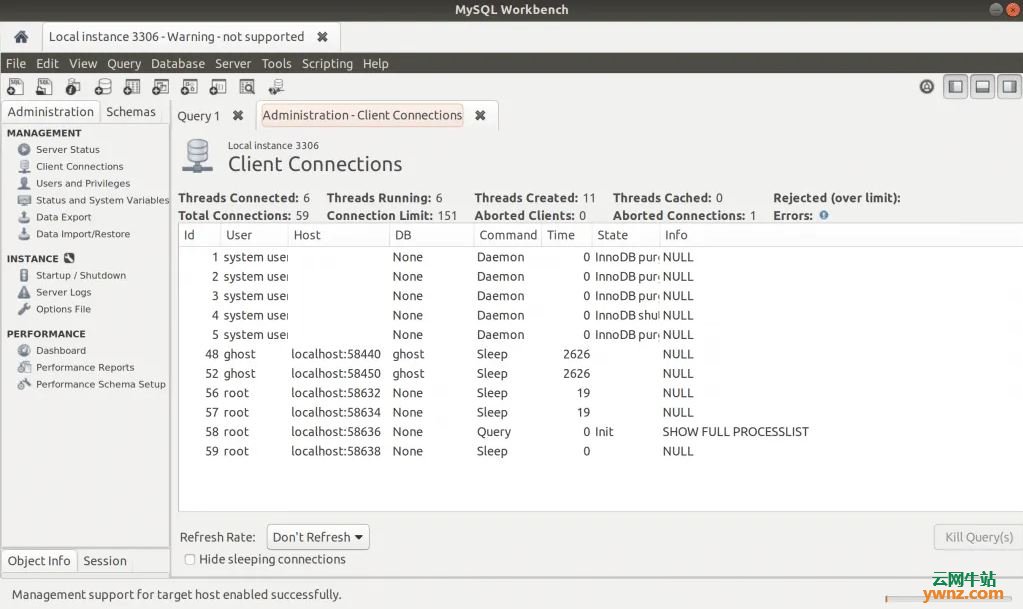Click the Options File wrench icon
1023x609 pixels.
point(24,309)
